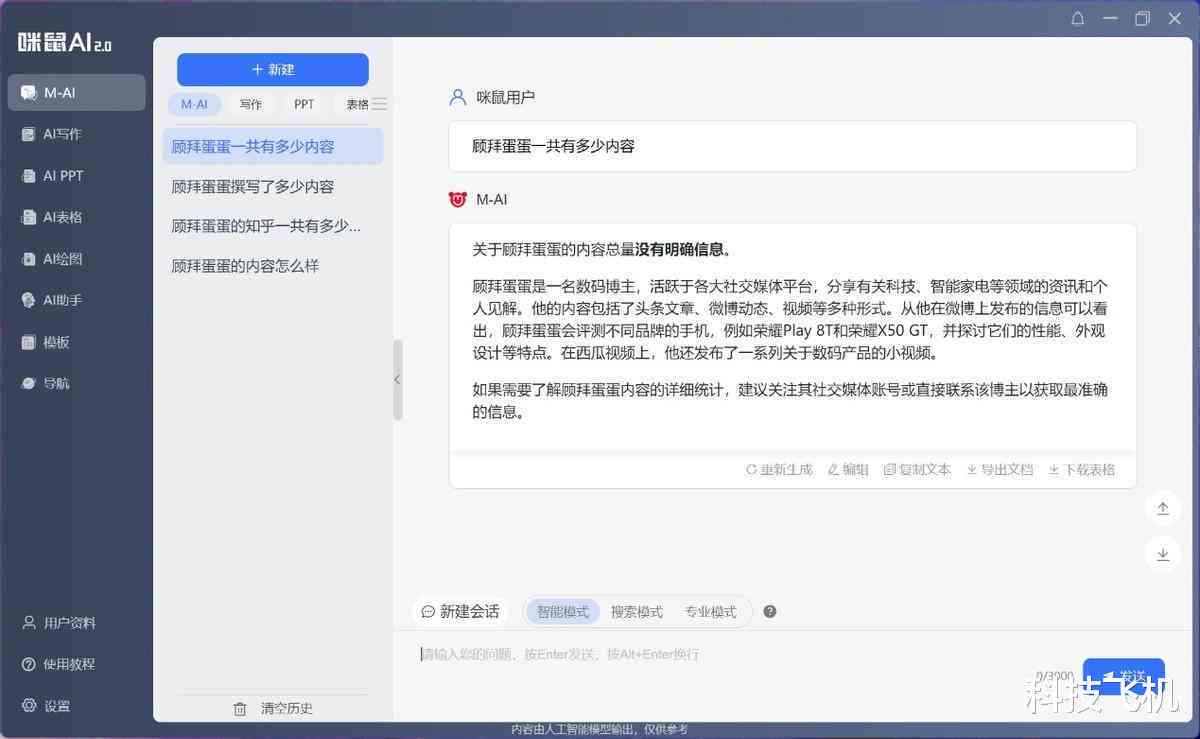This screenshot has height=739, width=1200.
Task: Click the 发送 send button
Action: click(1124, 676)
